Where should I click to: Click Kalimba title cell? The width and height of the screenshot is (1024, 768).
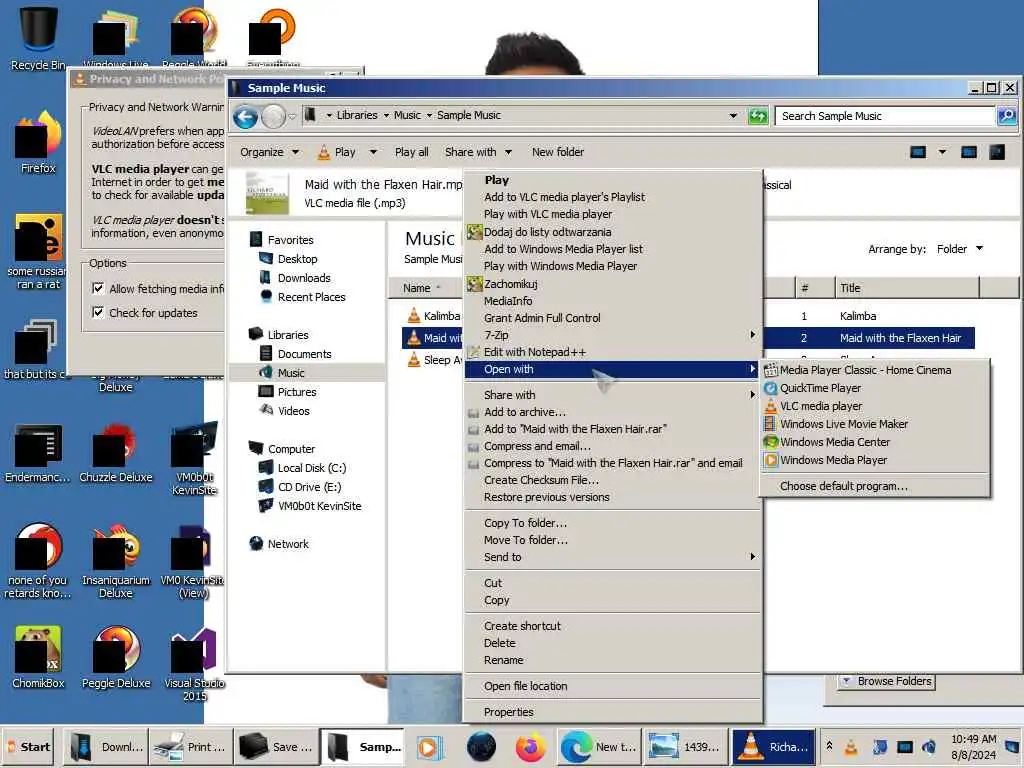pyautogui.click(x=858, y=316)
